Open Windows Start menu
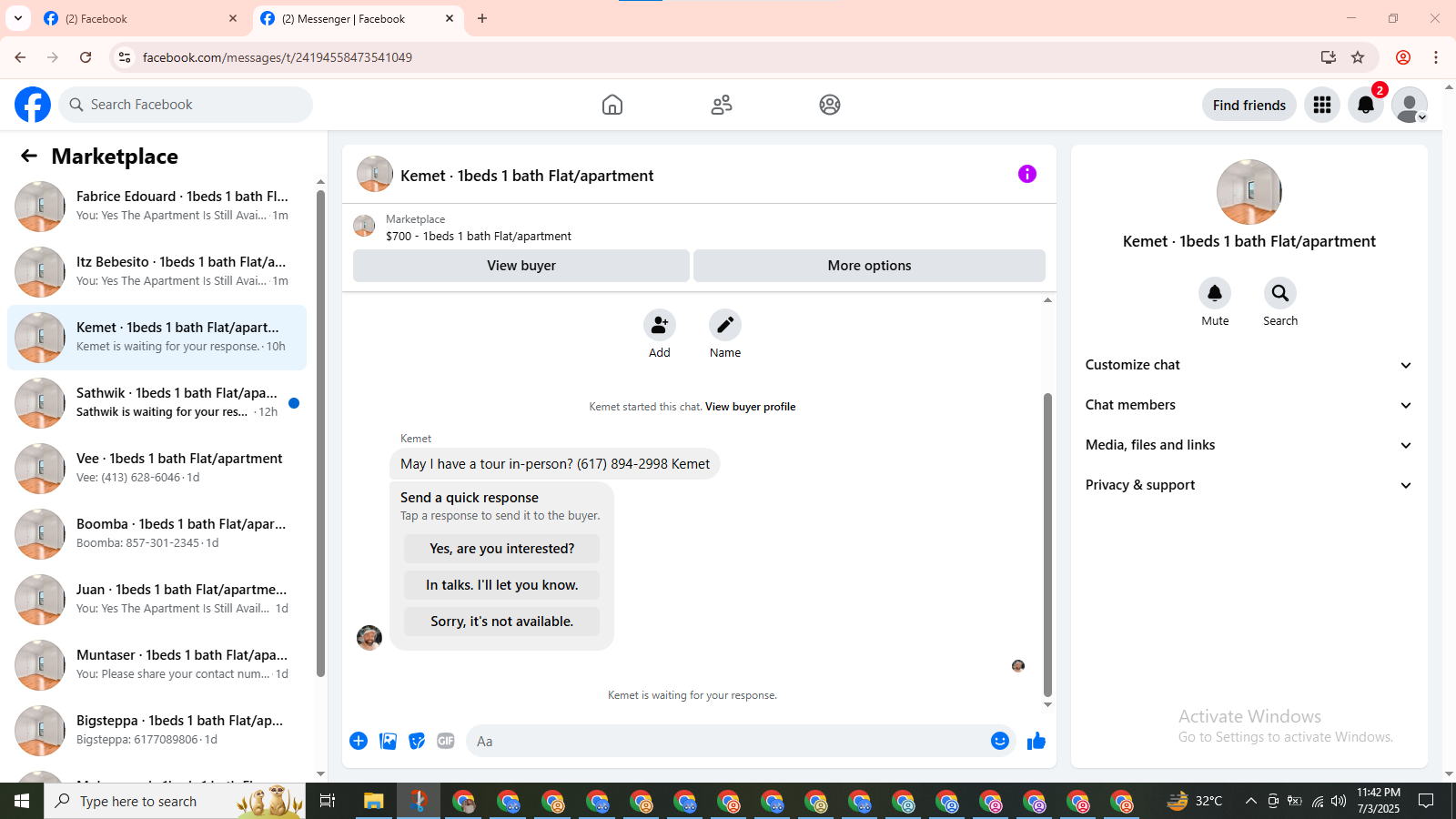 (22, 801)
